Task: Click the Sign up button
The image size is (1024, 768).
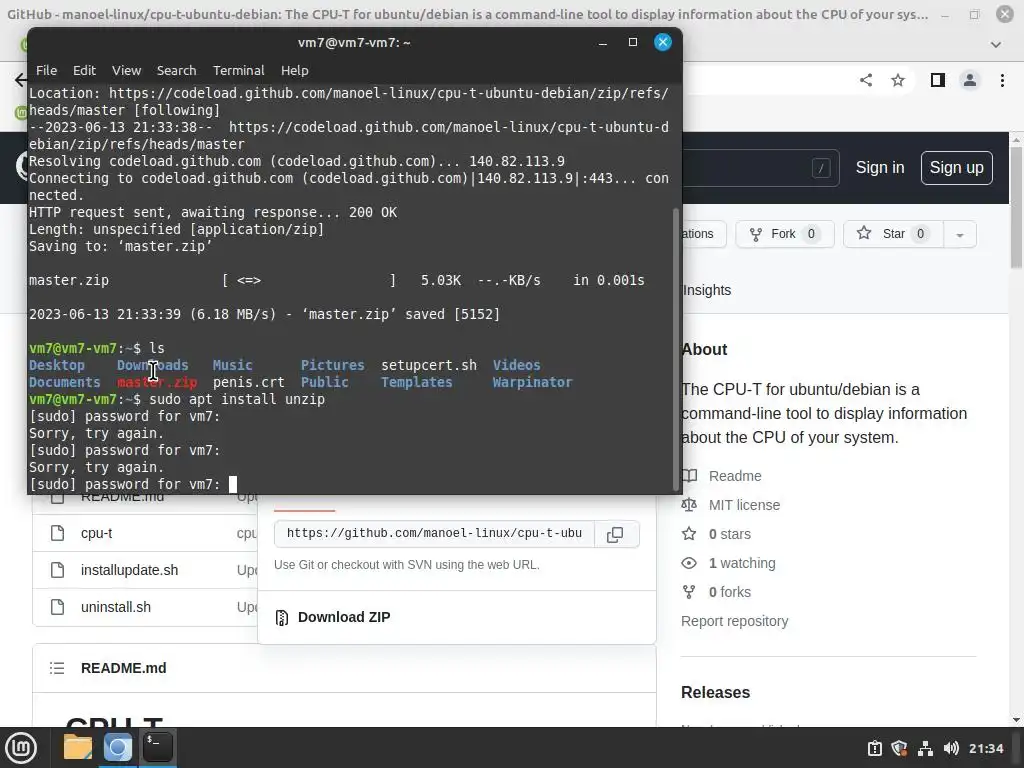Action: (x=957, y=168)
